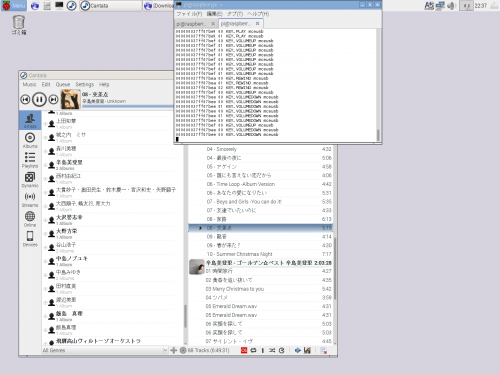Expand the 辛島美登里 artist entry
Viewport: 500px width, 375px height.
(45, 165)
